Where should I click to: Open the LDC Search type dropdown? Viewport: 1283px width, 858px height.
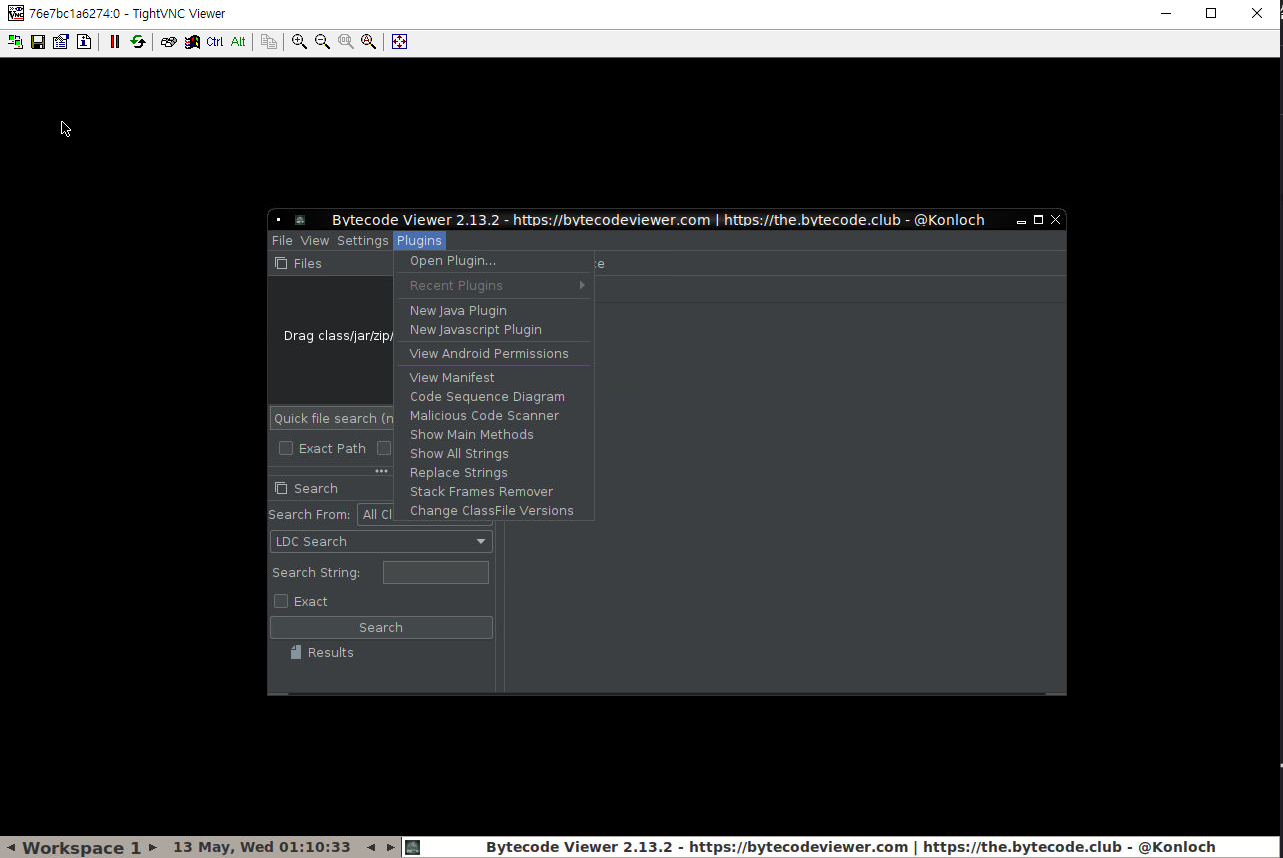click(x=381, y=542)
